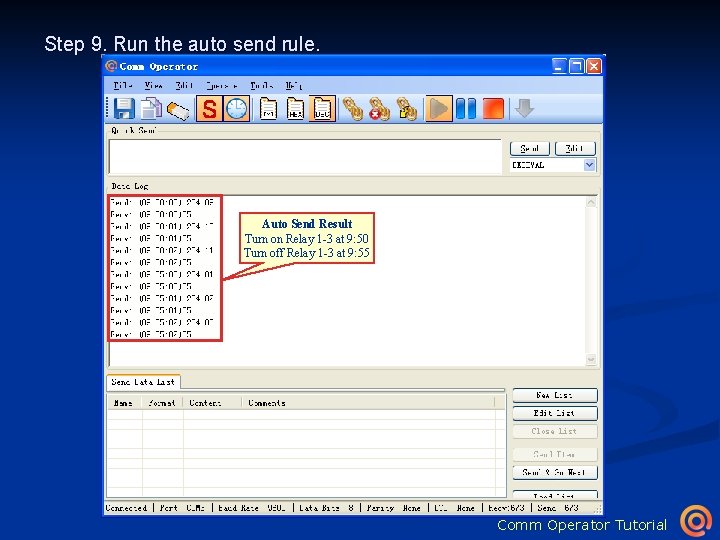720x540 pixels.
Task: Maximize the Comm Operator window
Action: click(x=576, y=67)
